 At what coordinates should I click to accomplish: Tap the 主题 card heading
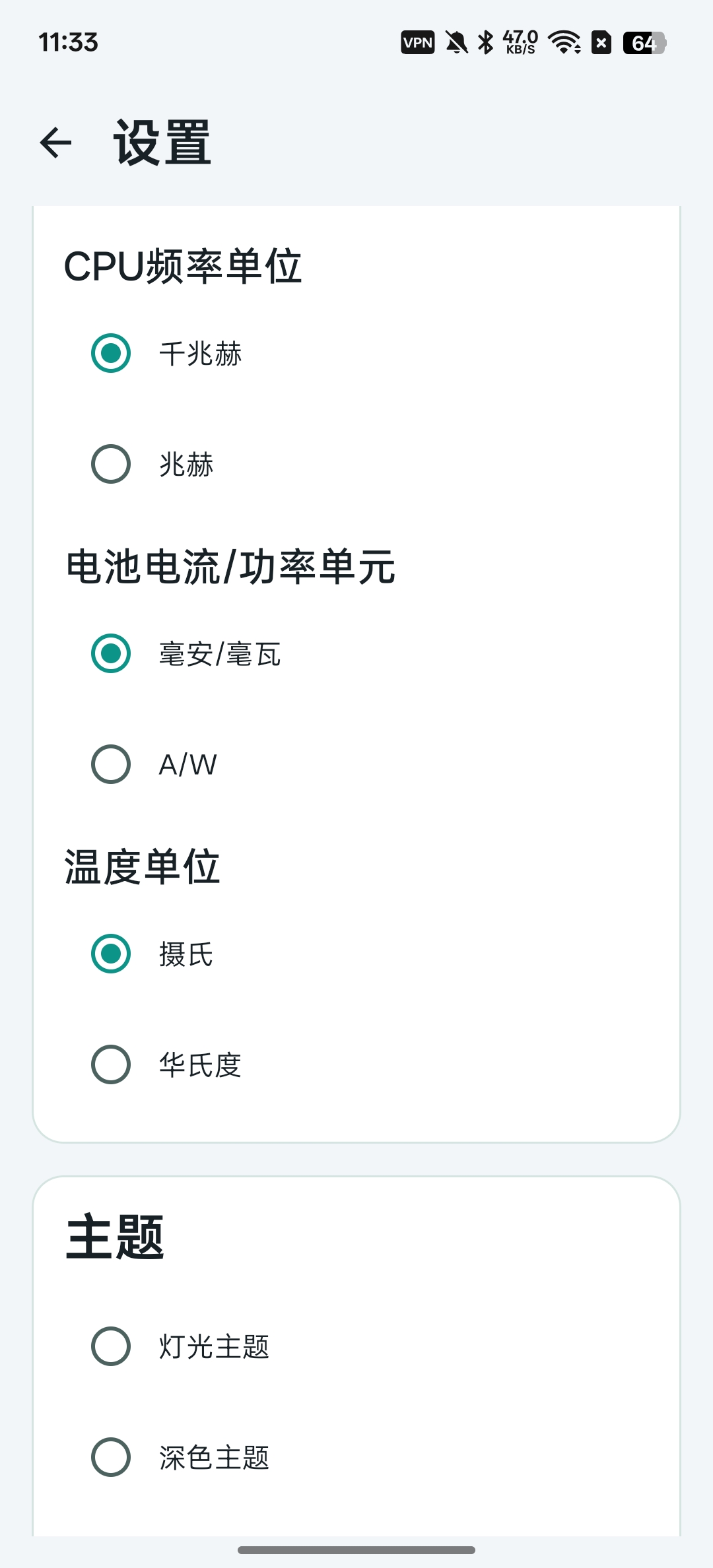point(115,1237)
